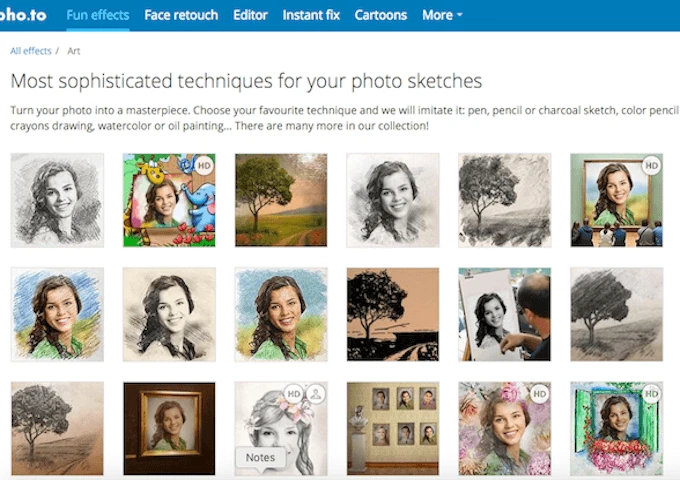Choose the landscape tree painting effect
Viewport: 680px width, 480px height.
coord(281,200)
